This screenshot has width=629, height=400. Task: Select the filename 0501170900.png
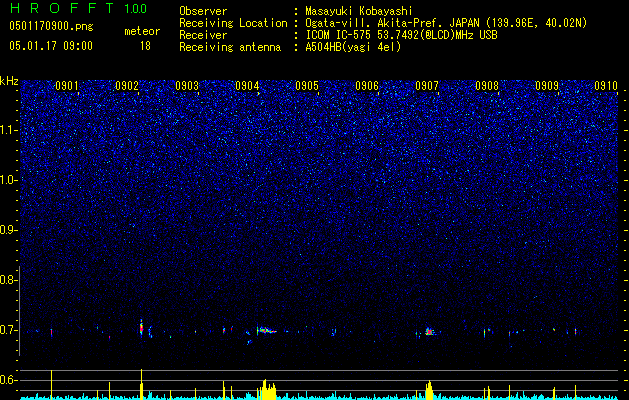click(51, 27)
